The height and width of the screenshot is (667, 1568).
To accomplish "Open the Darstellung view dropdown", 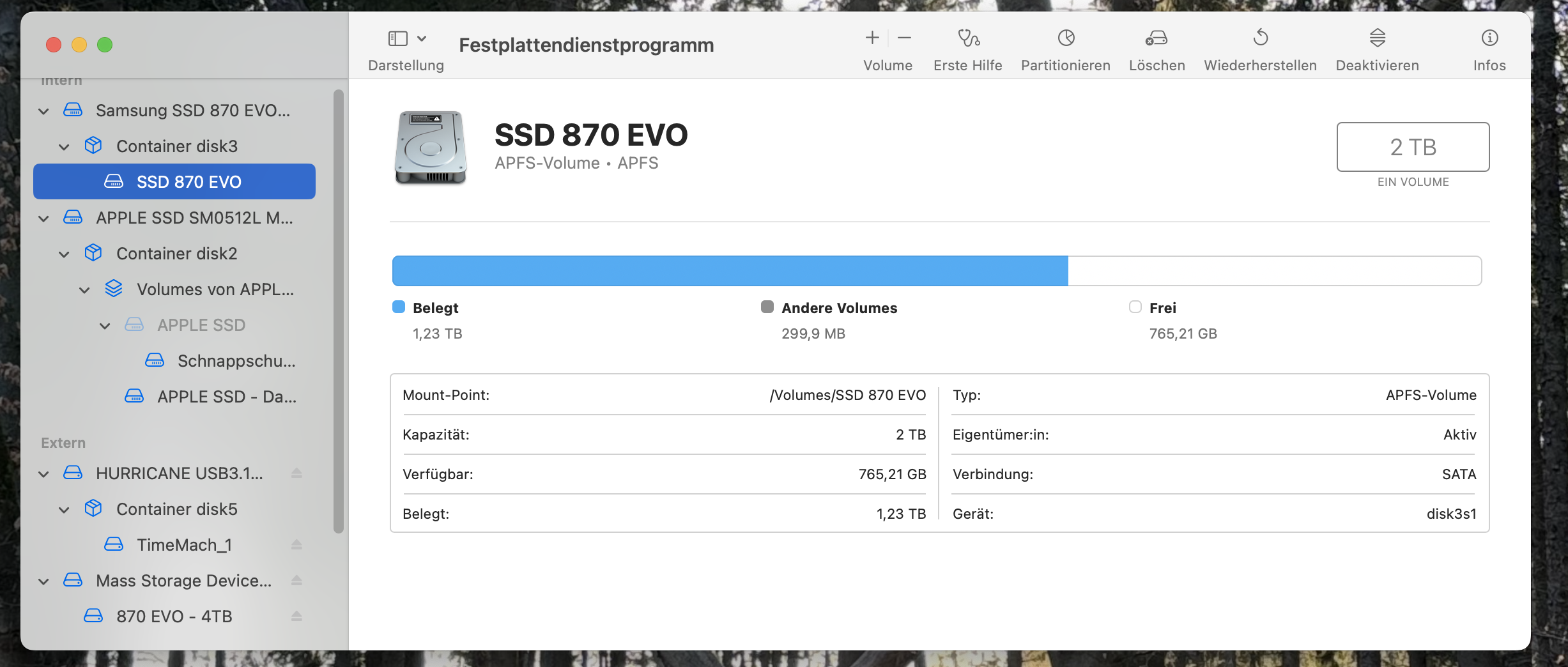I will (406, 39).
